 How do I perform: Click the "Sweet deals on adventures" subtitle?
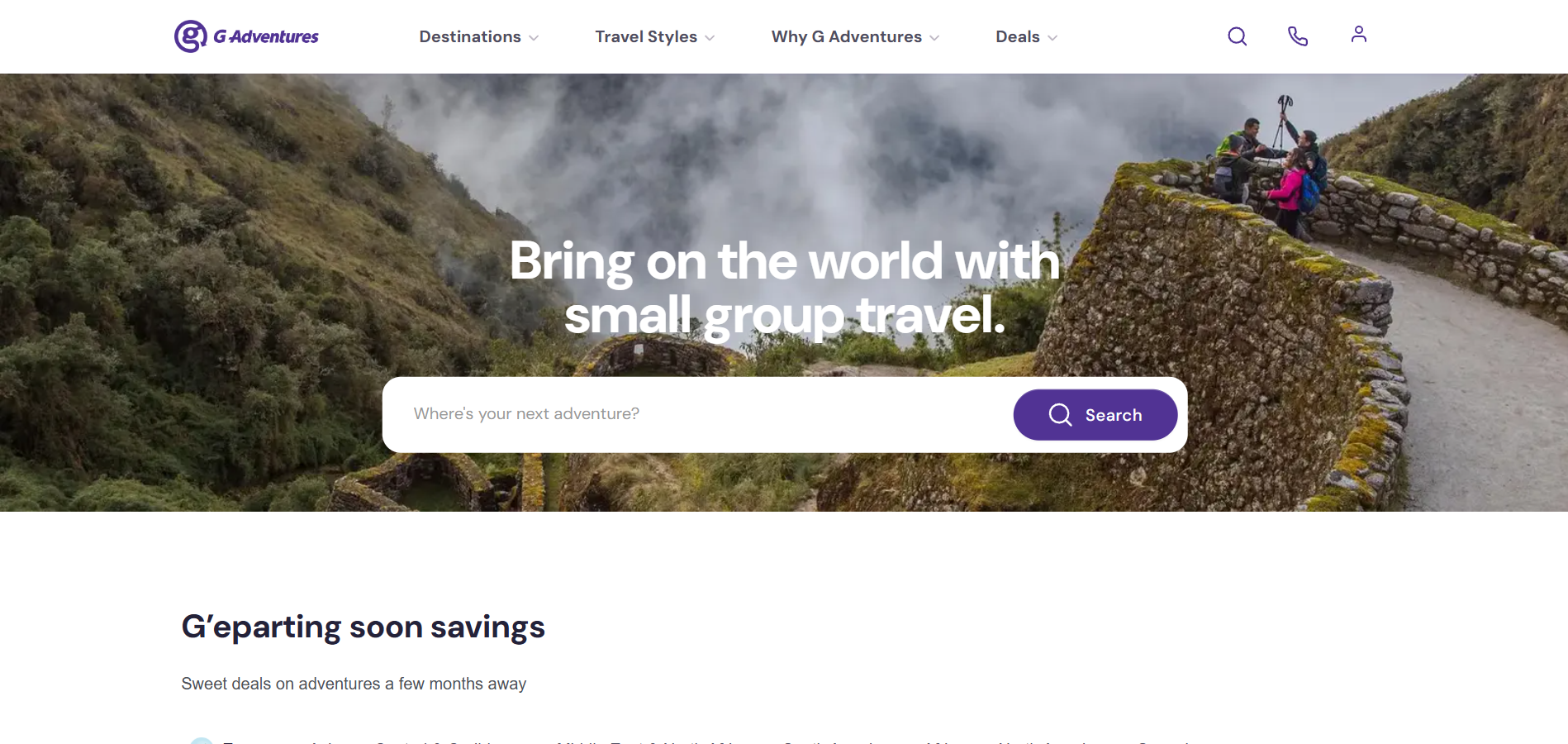point(354,684)
